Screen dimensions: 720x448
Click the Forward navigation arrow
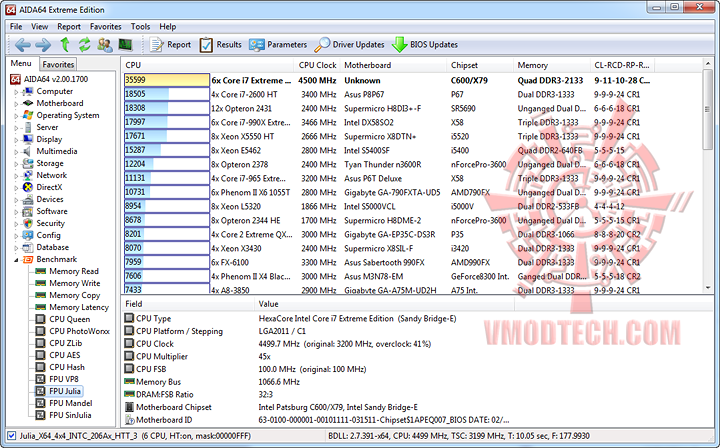(x=43, y=45)
